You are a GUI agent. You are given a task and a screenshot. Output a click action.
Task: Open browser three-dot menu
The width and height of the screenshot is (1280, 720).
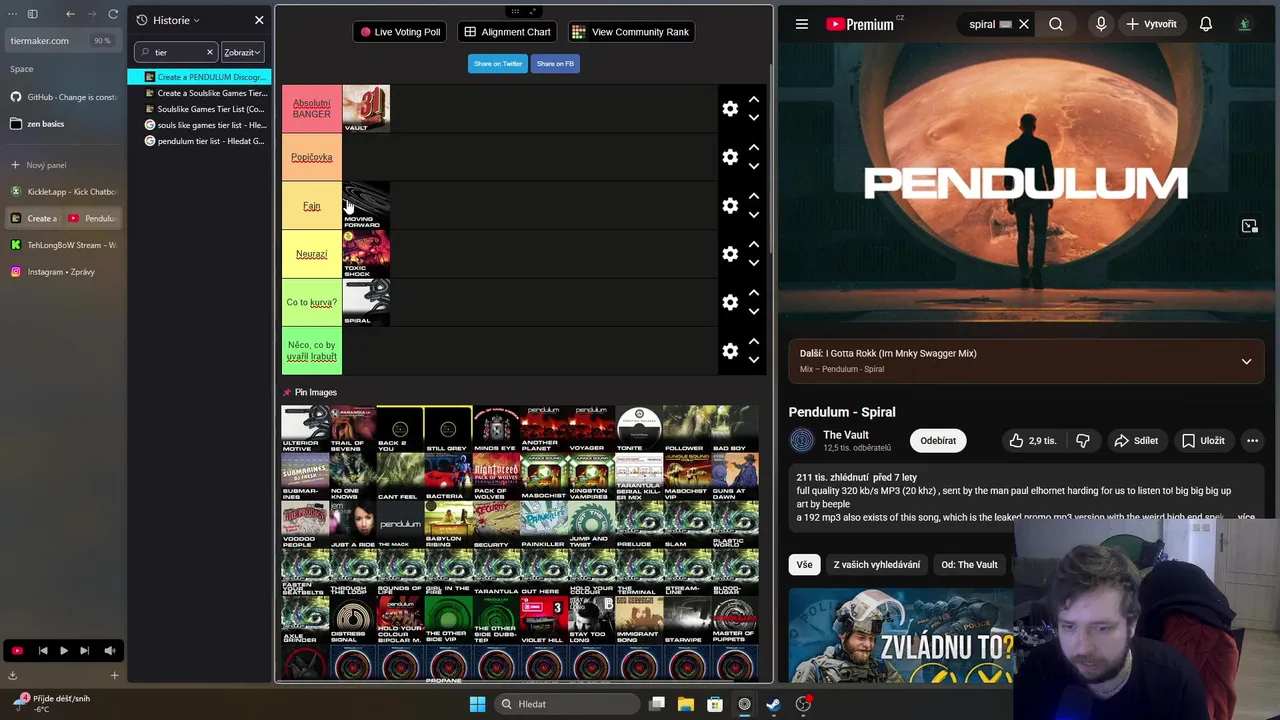pos(12,14)
